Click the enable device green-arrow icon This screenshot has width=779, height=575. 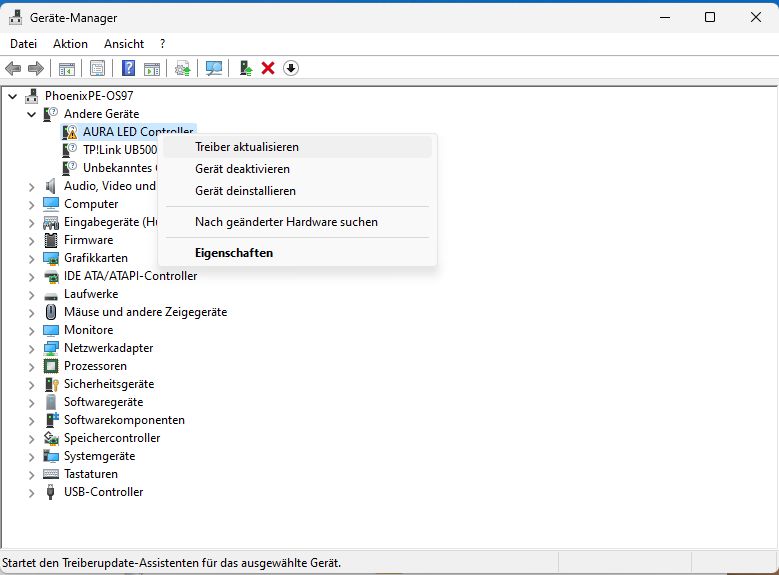(245, 68)
